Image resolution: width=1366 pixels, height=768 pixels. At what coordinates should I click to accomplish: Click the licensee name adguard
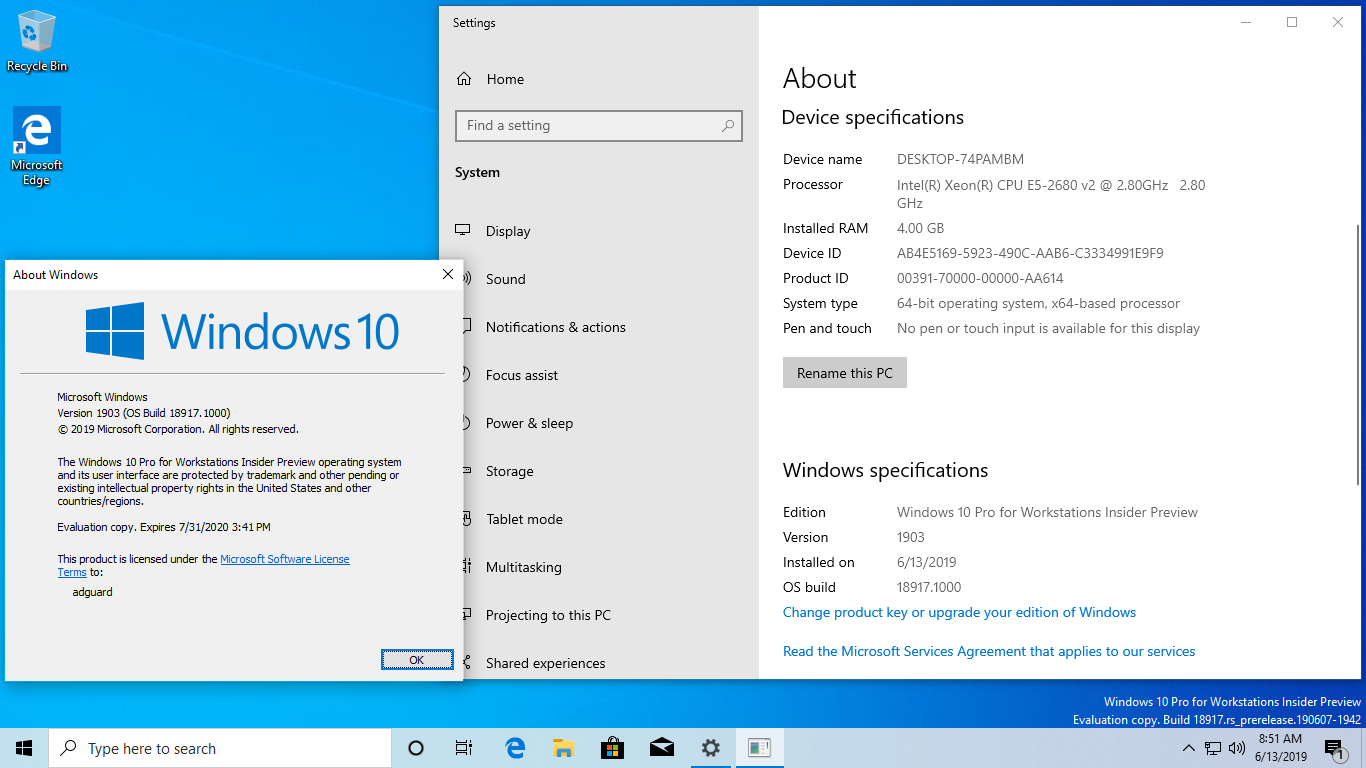click(x=93, y=592)
